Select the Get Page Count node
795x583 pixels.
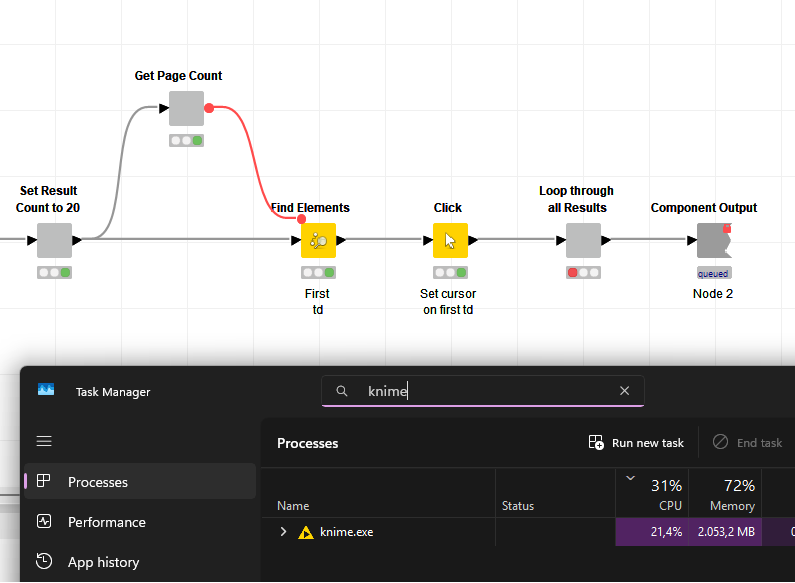click(x=186, y=108)
